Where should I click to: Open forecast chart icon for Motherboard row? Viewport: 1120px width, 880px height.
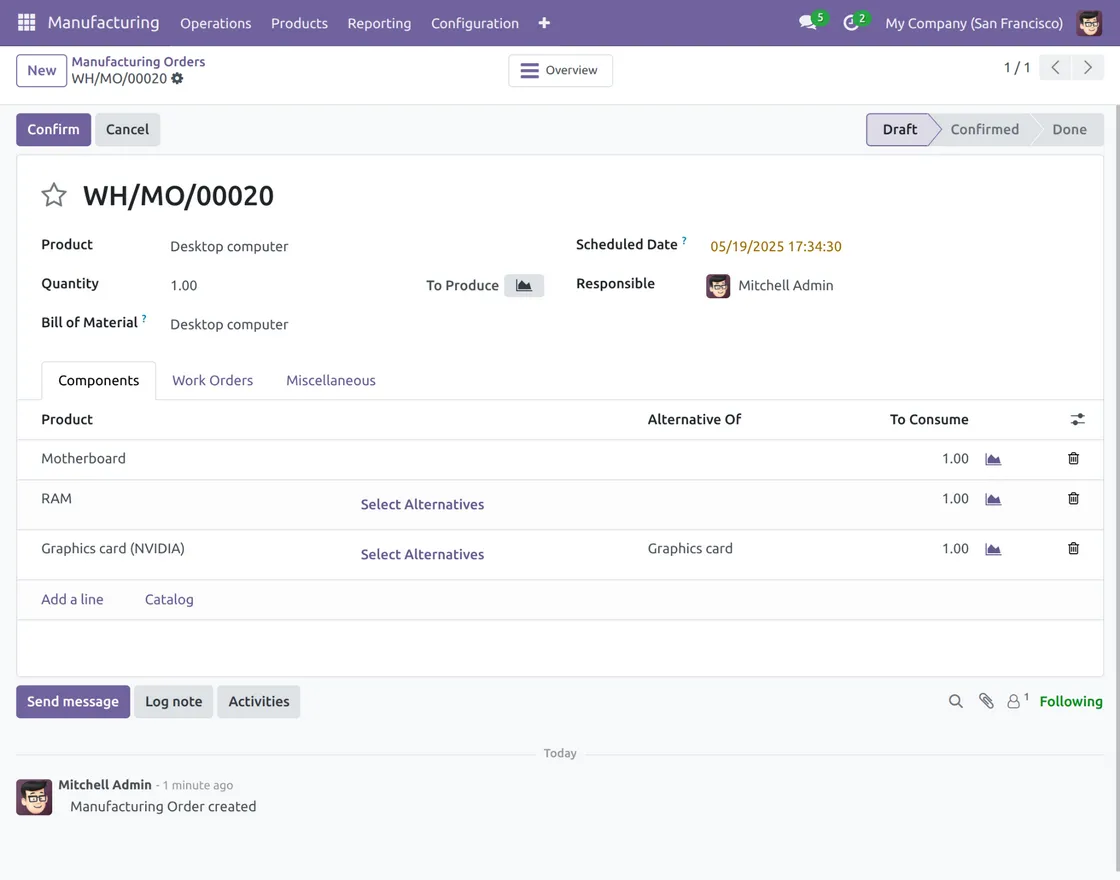point(993,459)
